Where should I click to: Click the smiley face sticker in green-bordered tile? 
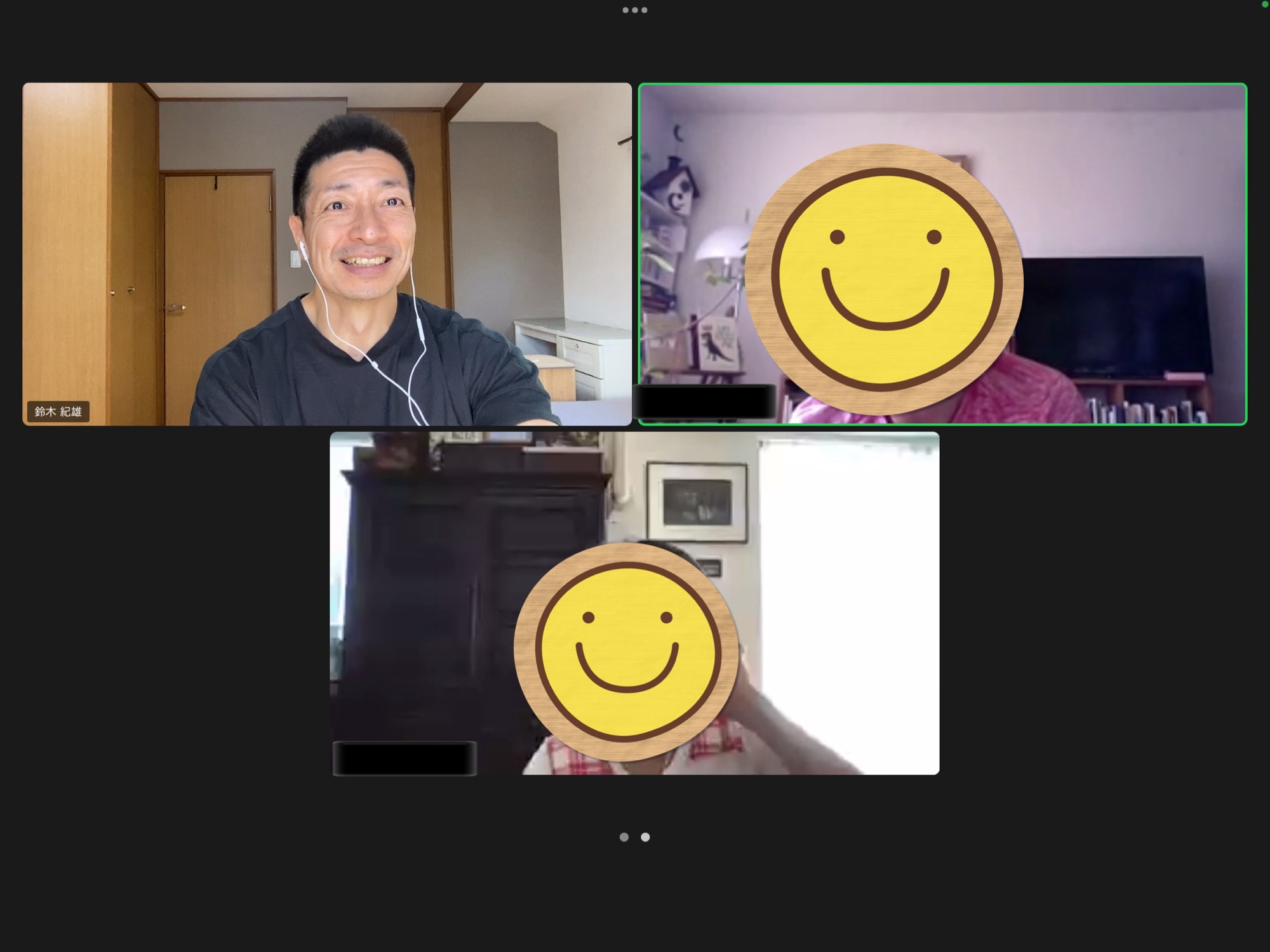tap(883, 280)
